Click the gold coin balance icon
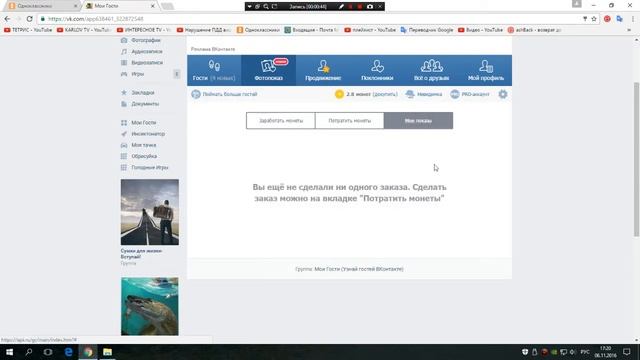 coord(339,94)
